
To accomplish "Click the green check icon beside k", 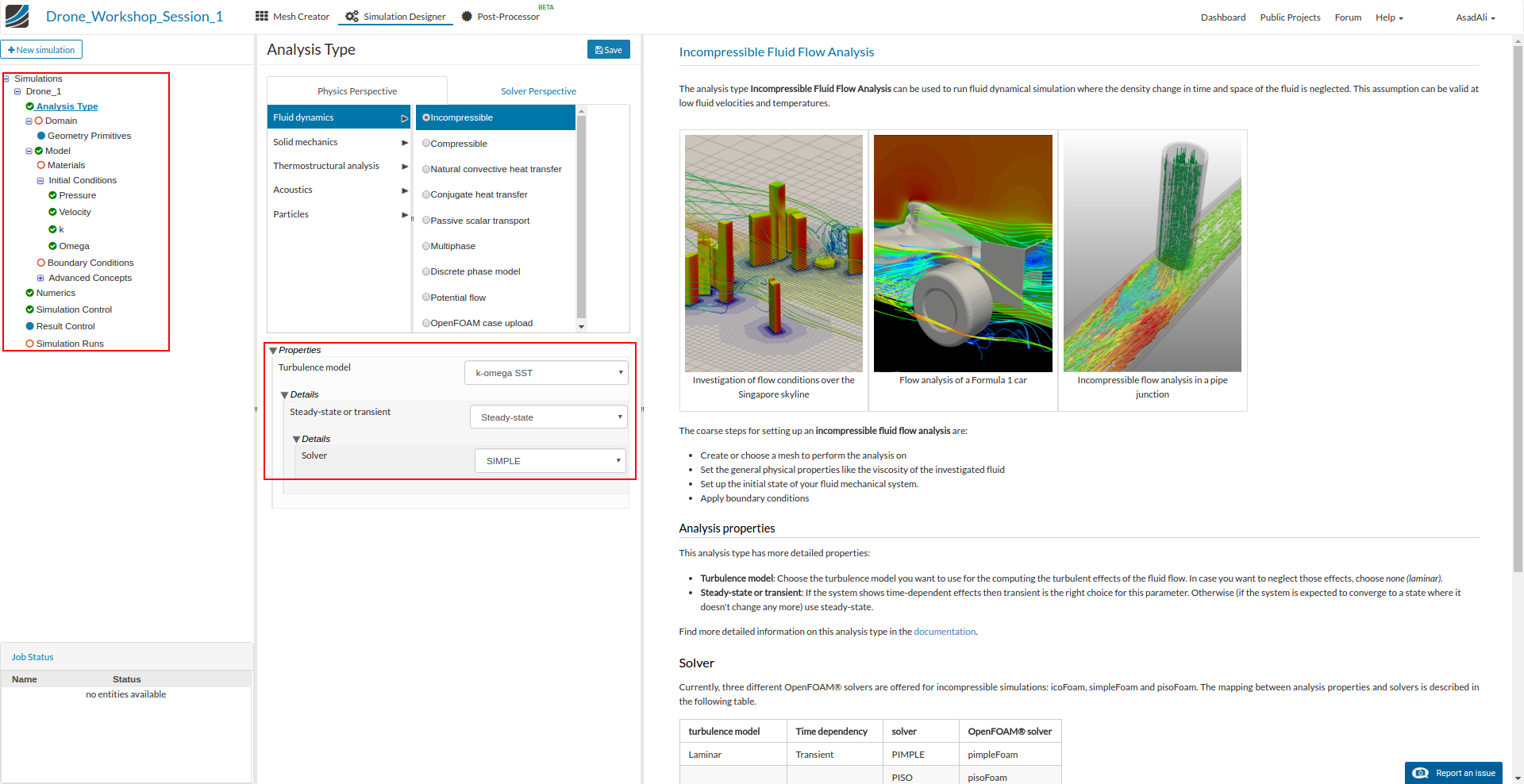I will pyautogui.click(x=52, y=229).
